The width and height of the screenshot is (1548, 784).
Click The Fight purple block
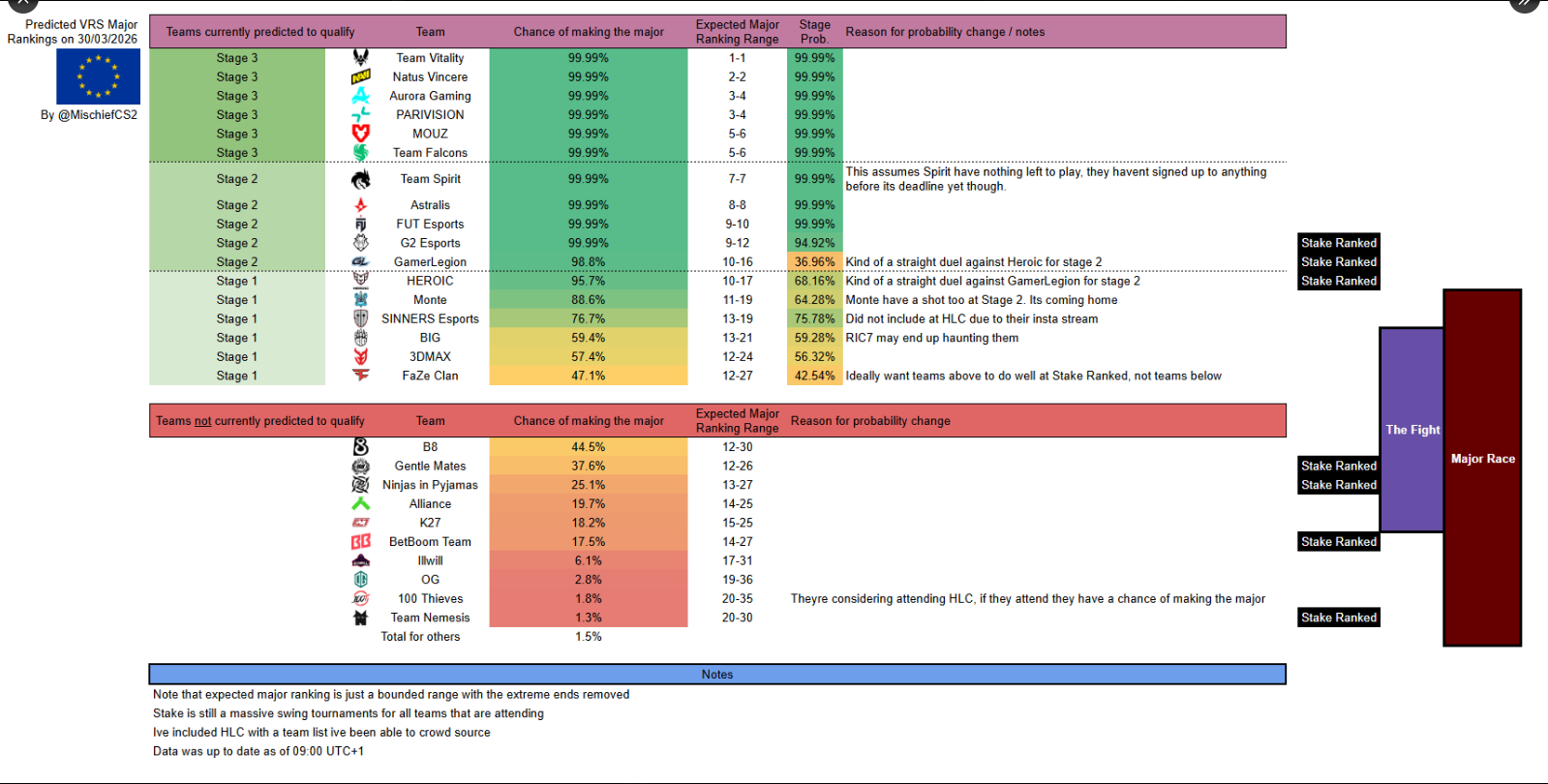pos(1411,430)
